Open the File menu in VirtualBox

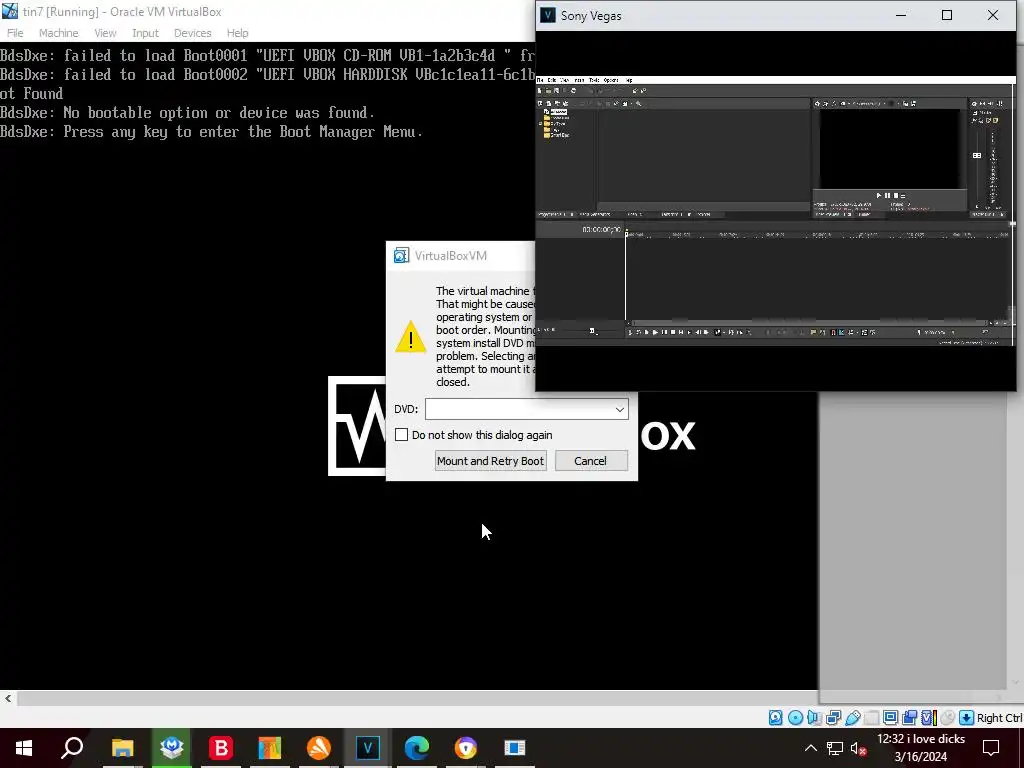(x=15, y=33)
